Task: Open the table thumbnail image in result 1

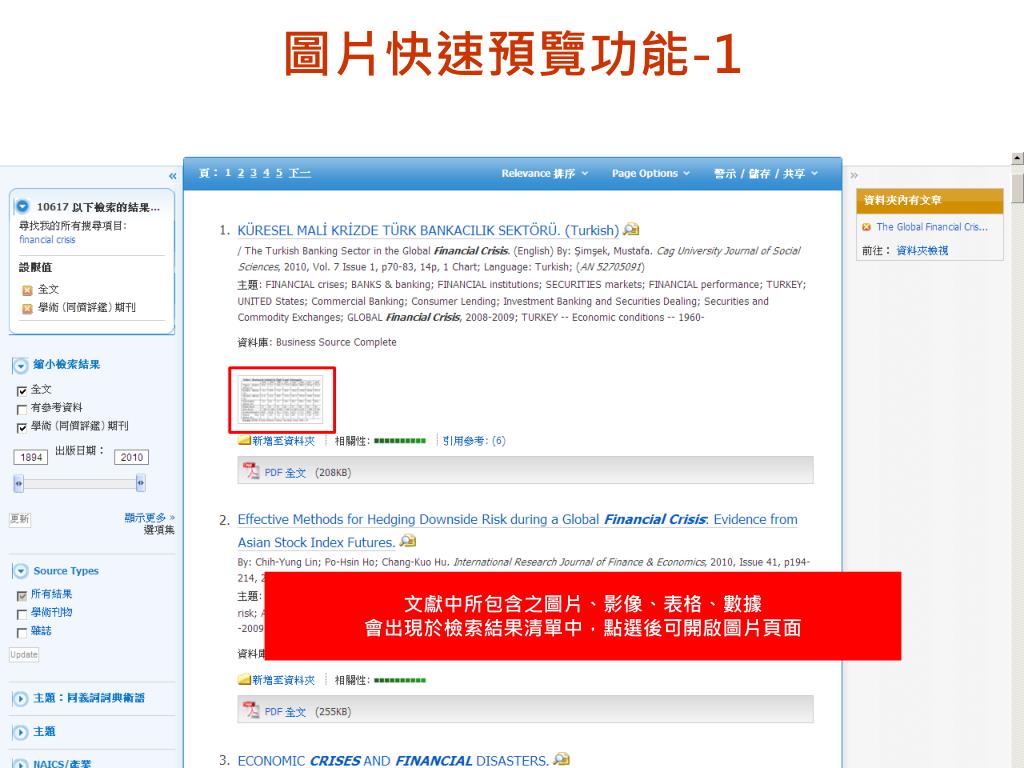Action: coord(282,400)
